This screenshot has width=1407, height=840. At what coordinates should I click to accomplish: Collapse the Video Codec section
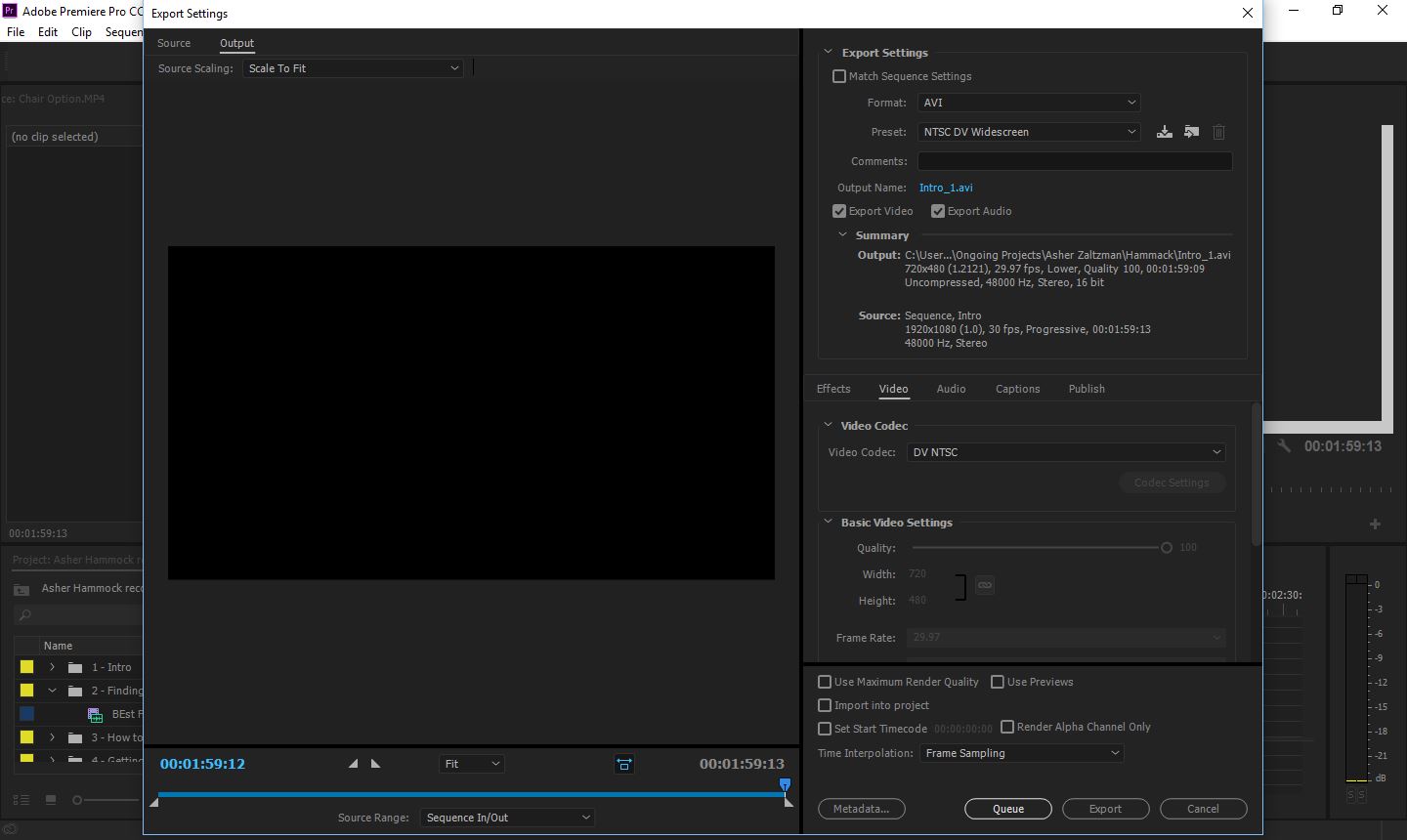pyautogui.click(x=828, y=426)
